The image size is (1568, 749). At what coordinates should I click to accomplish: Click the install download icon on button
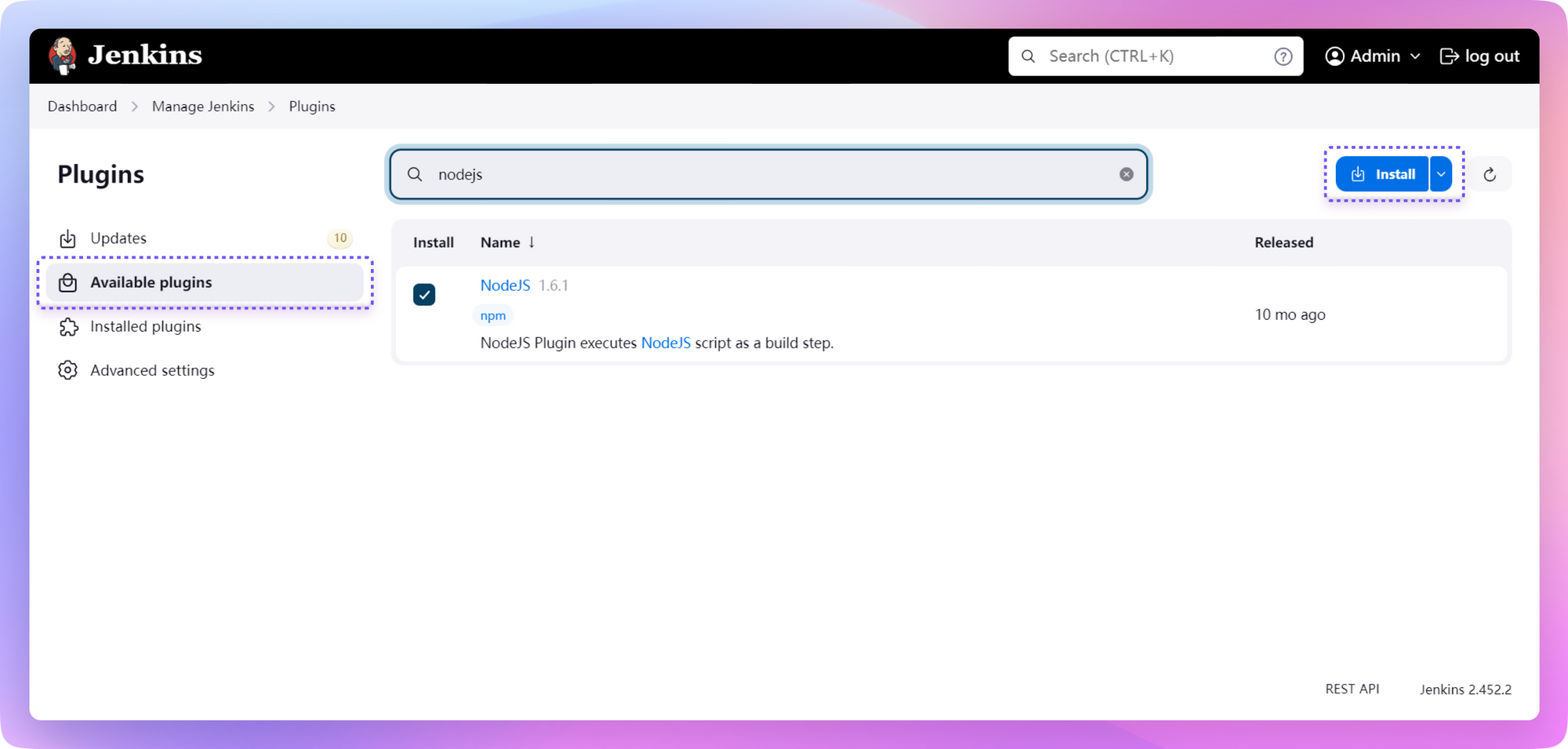point(1358,174)
